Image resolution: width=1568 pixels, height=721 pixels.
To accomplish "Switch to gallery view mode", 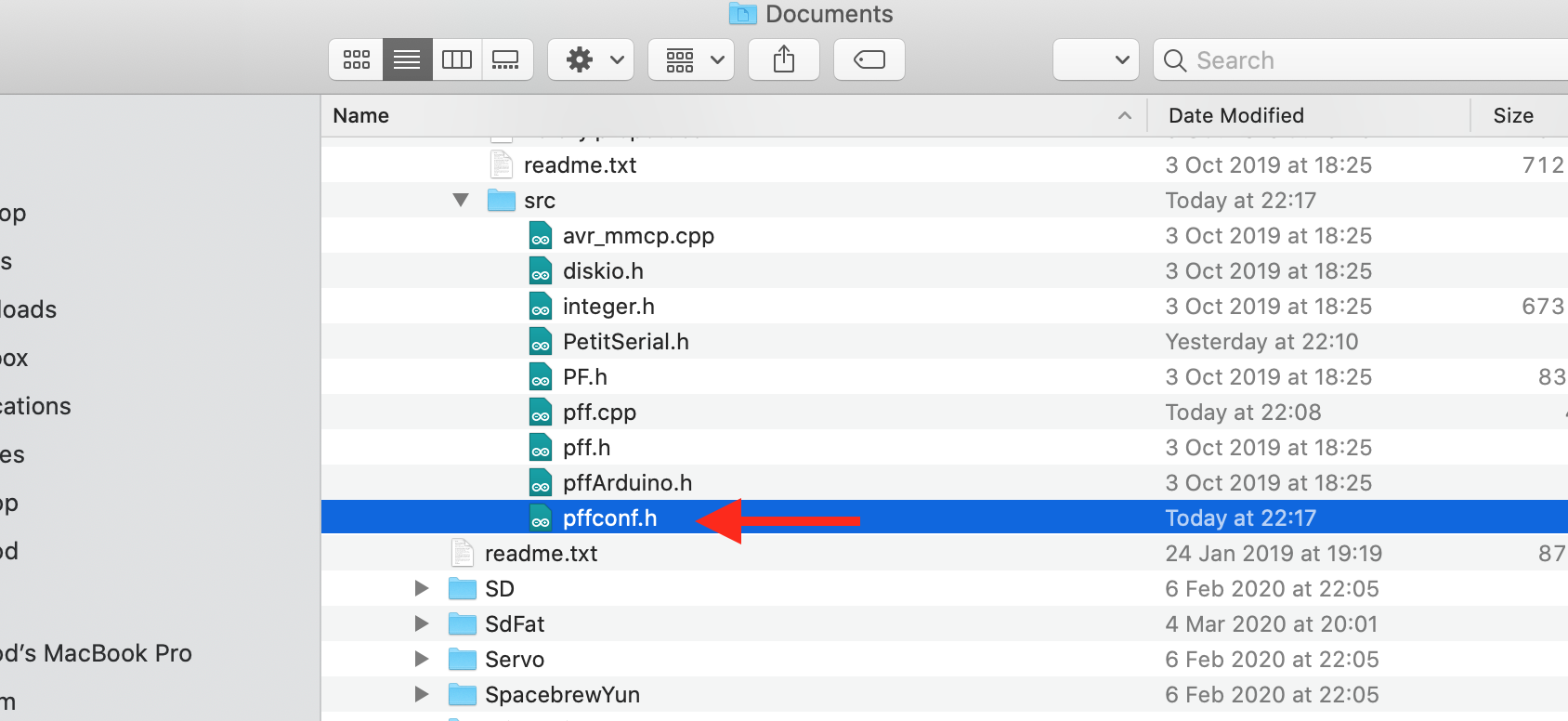I will 506,60.
